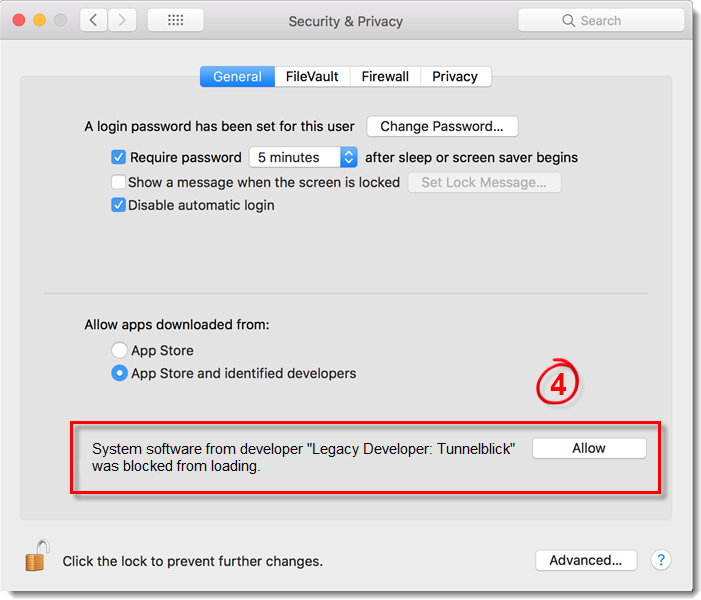Click the magnifying glass search icon

tap(568, 21)
